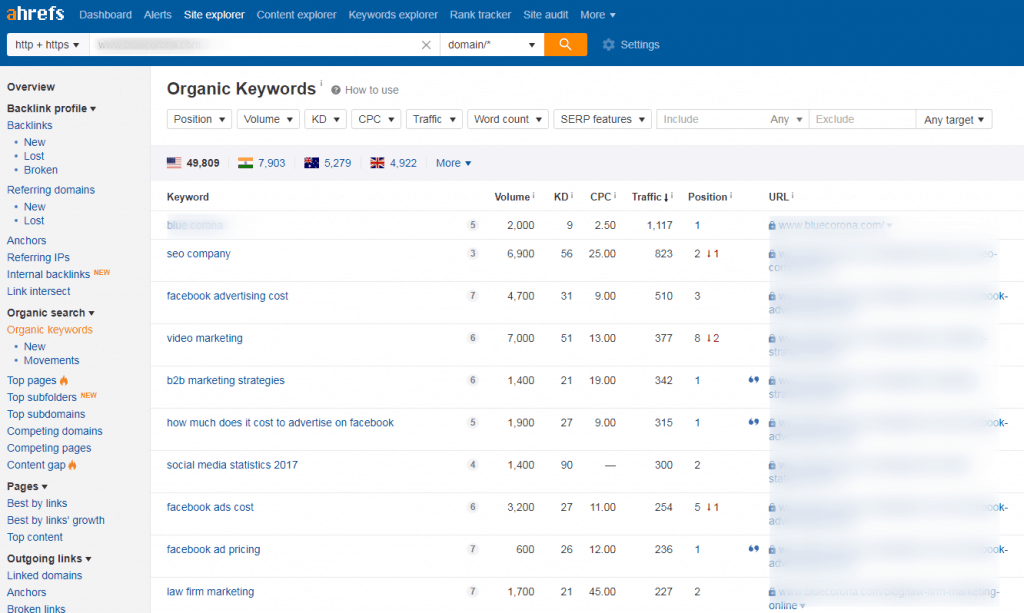Open Competing domains in the sidebar

tap(55, 432)
